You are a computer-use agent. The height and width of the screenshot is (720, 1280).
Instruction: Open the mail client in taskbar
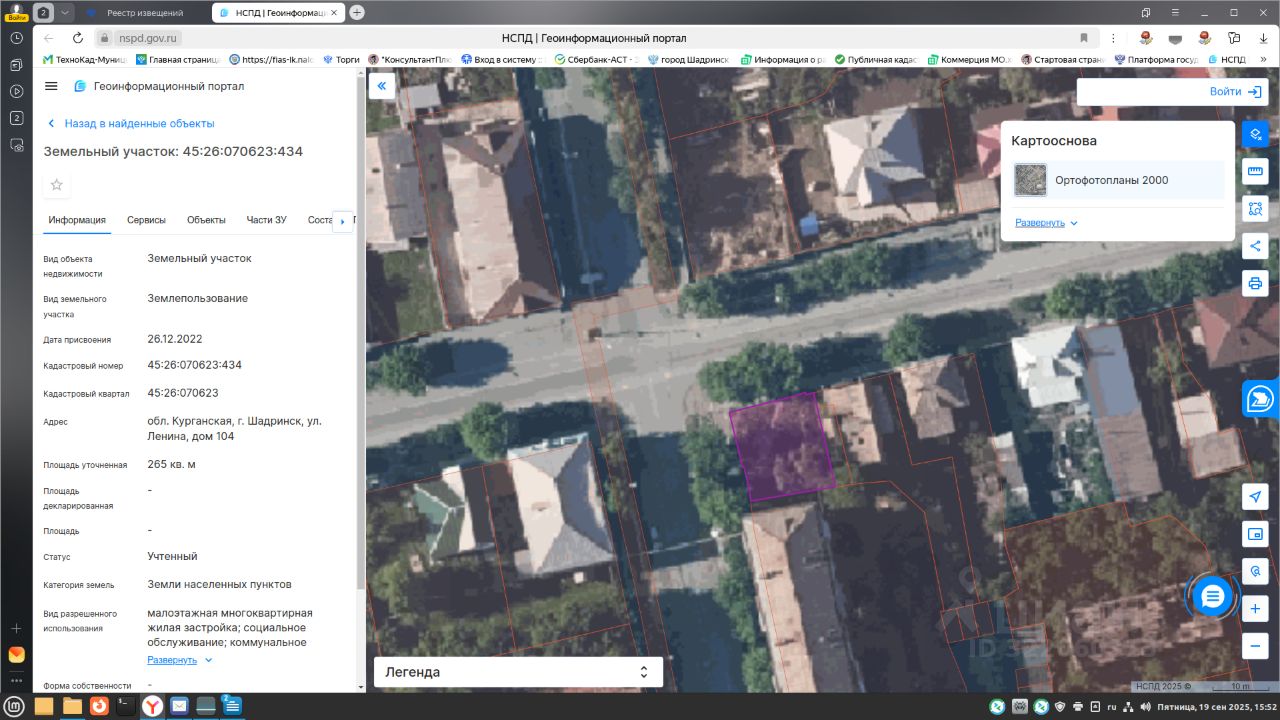[179, 706]
